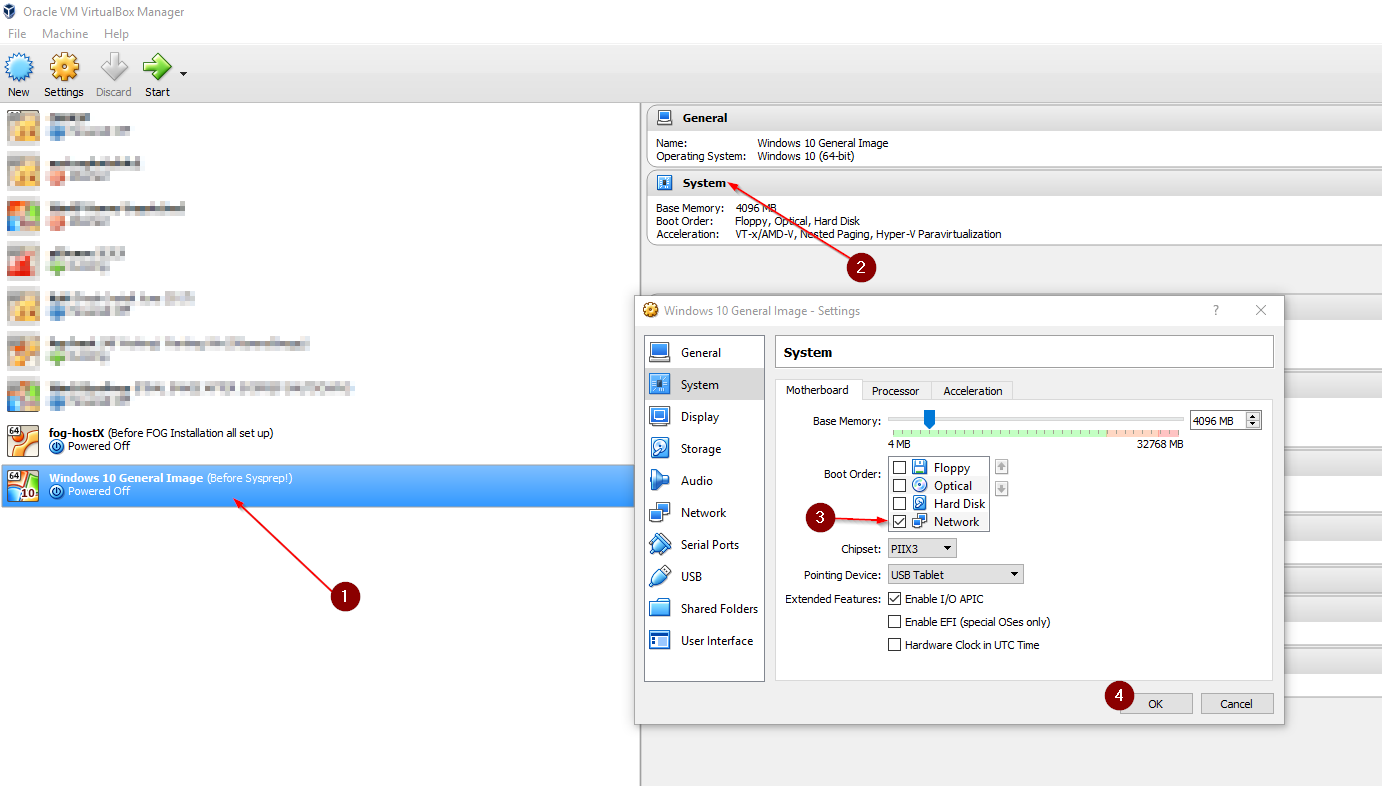Select the fog-hostX virtual machine
Image resolution: width=1382 pixels, height=786 pixels.
[x=320, y=440]
